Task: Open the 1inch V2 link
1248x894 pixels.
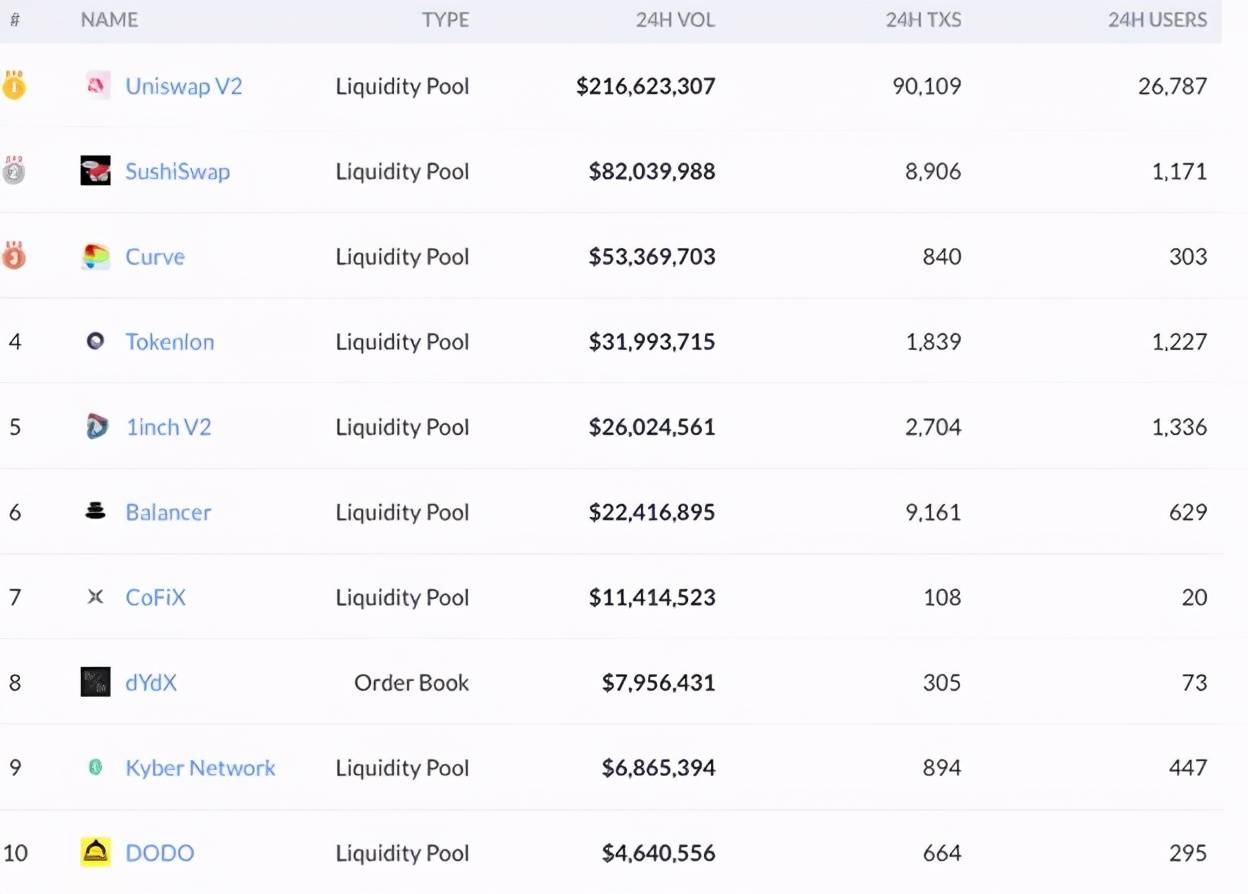Action: coord(169,427)
